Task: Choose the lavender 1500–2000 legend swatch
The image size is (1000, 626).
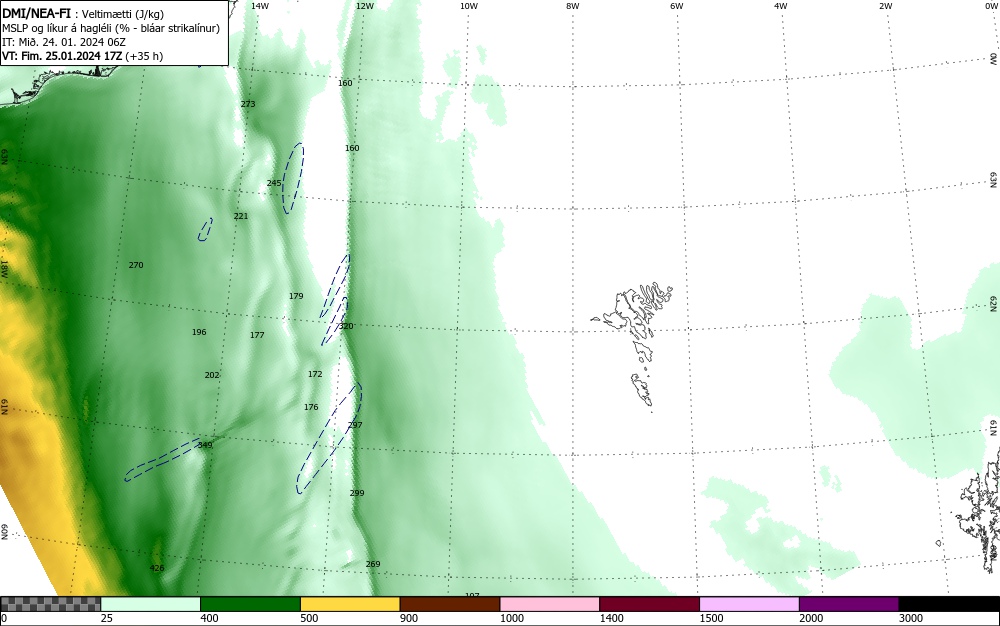Action: click(x=749, y=604)
